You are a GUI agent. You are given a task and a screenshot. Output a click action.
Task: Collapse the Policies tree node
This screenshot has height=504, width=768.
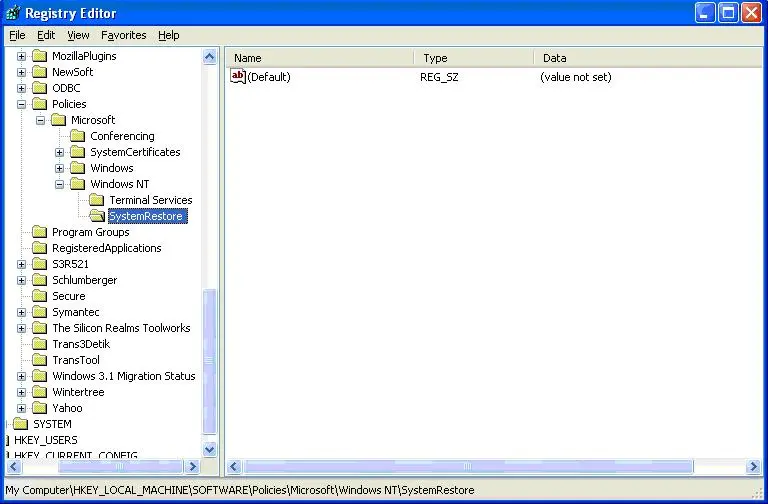click(x=22, y=104)
